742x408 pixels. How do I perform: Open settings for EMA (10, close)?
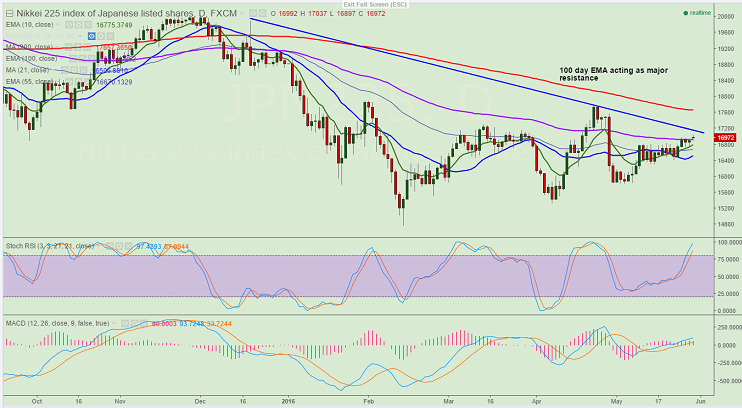click(79, 25)
